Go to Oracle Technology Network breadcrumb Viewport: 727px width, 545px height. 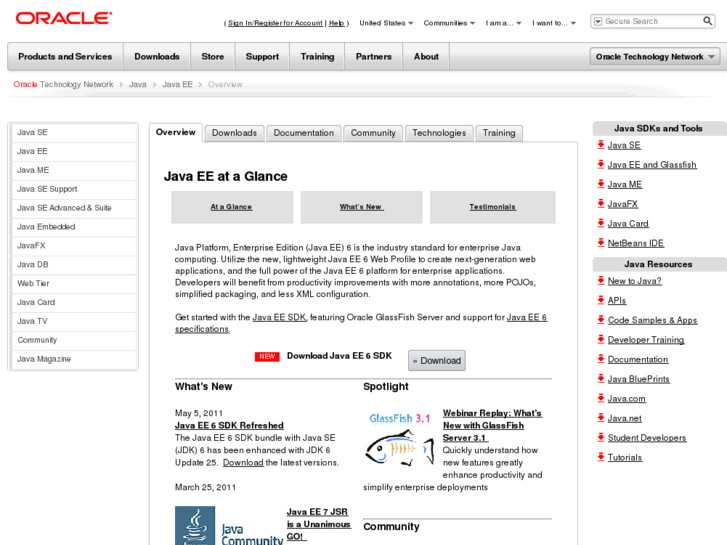[63, 84]
